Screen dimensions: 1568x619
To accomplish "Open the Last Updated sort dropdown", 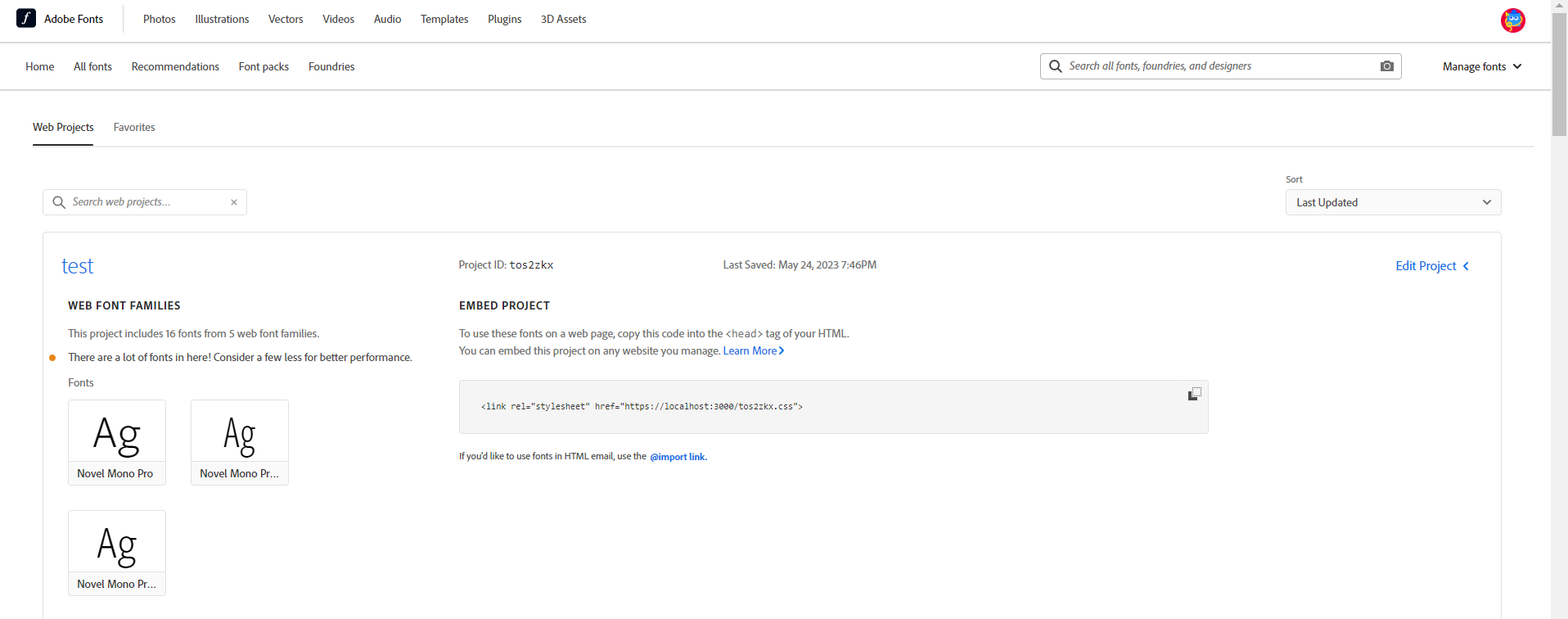I will (x=1393, y=202).
